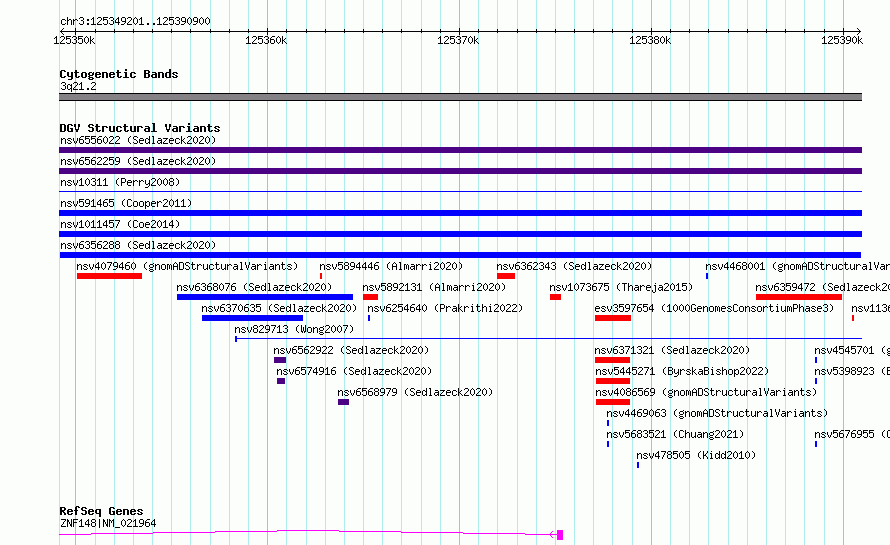
Task: Open the nsv591465 (Cooper2011) variant label
Action: 126,203
